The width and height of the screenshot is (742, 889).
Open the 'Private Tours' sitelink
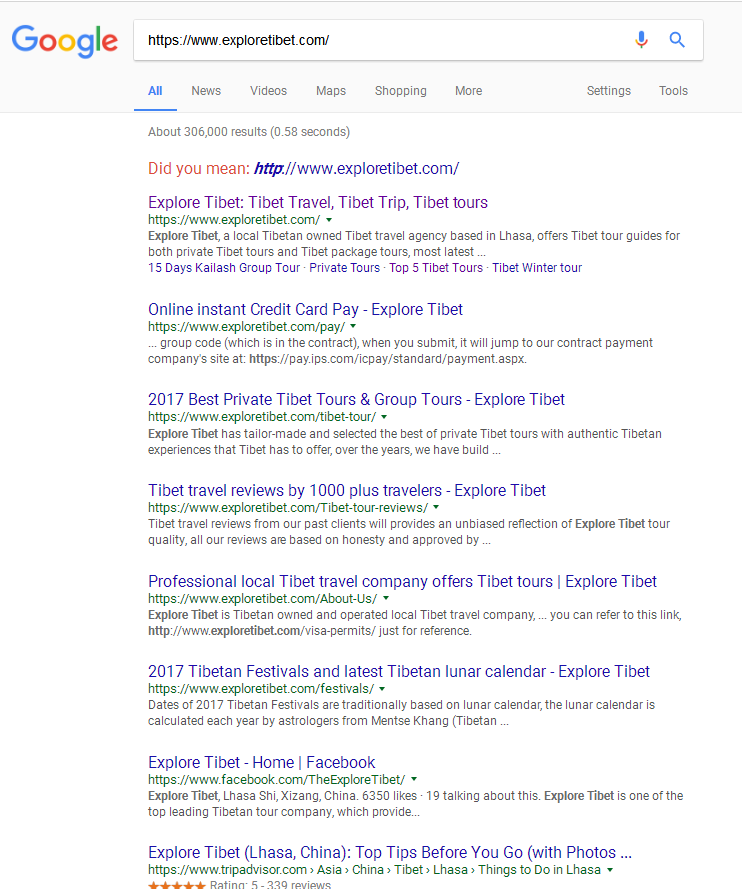(344, 268)
